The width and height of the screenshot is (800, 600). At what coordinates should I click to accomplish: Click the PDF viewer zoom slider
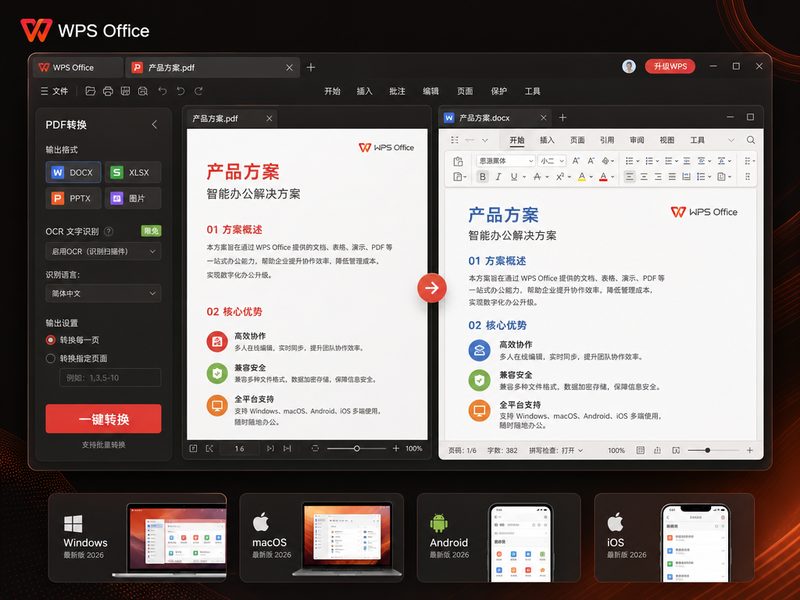coord(357,448)
